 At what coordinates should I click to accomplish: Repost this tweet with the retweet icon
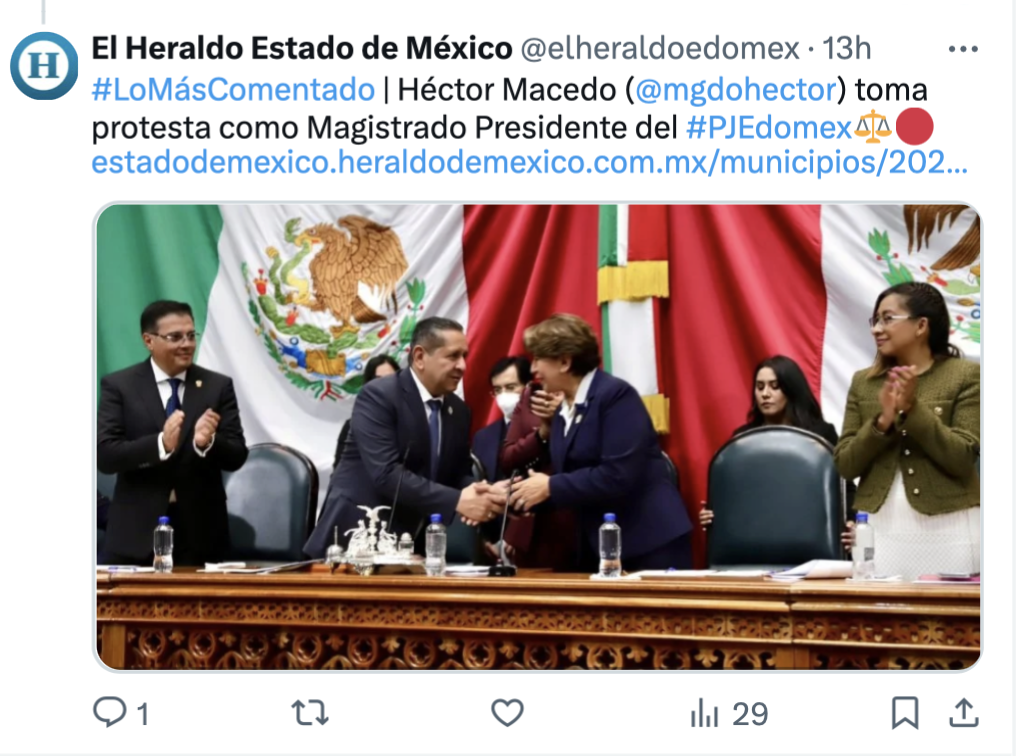click(x=310, y=712)
